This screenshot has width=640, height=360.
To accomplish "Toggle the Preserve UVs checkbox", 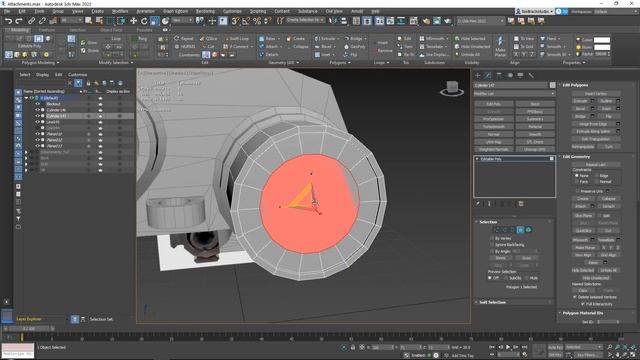I will pyautogui.click(x=577, y=191).
